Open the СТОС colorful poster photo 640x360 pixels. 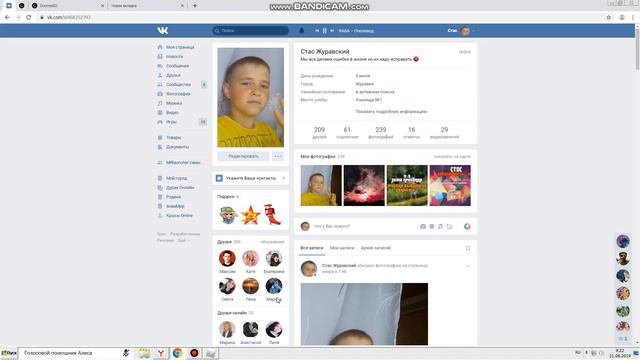pos(450,185)
